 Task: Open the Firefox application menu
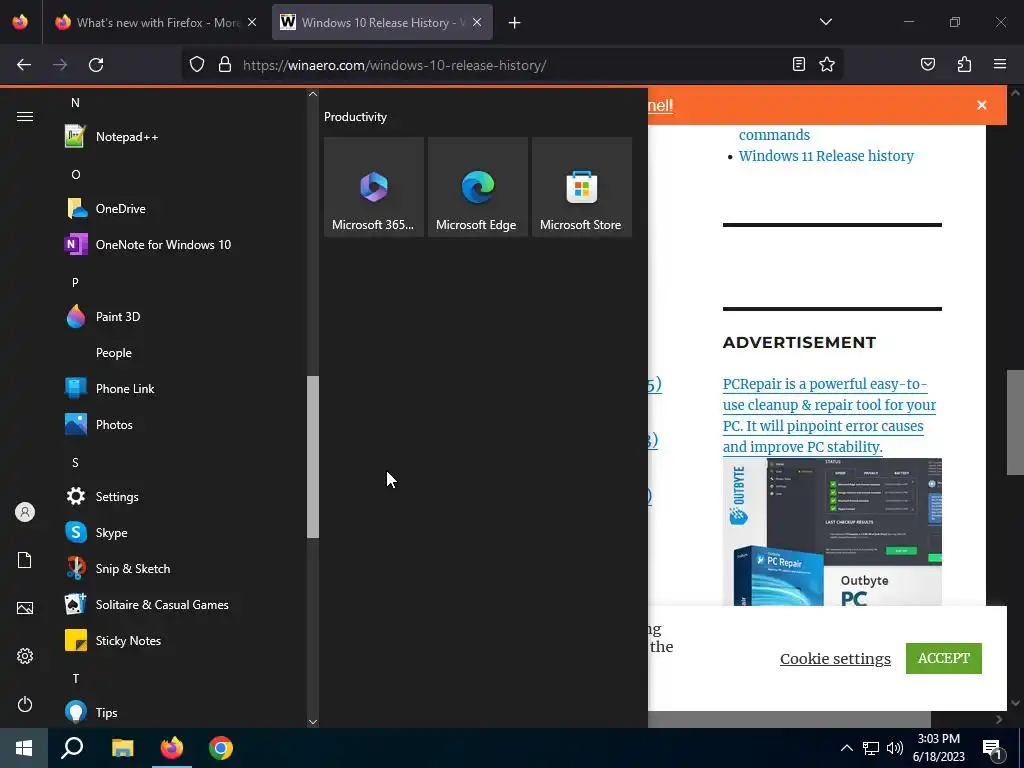[x=1000, y=64]
